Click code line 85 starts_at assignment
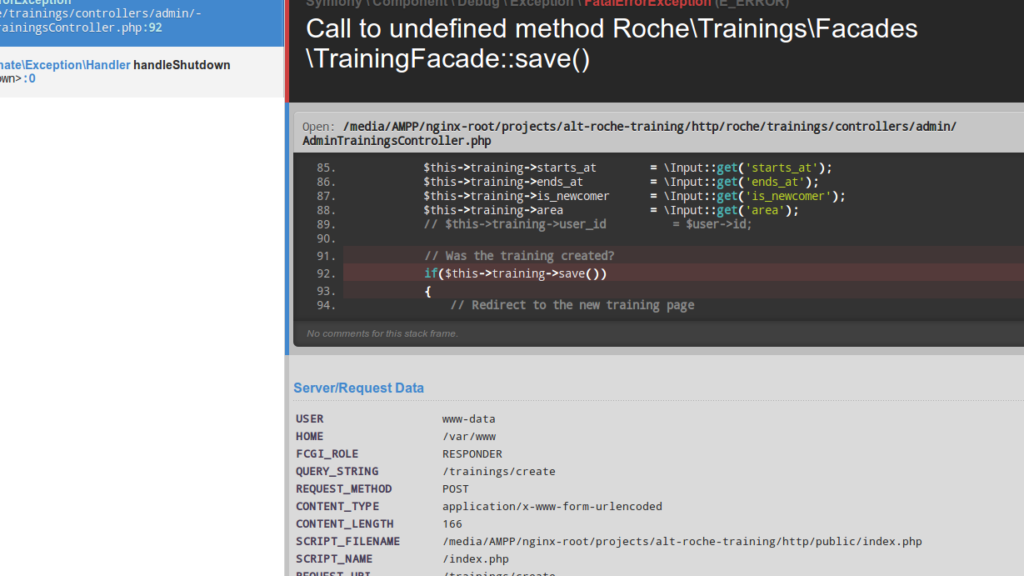The image size is (1024, 576). 628,168
